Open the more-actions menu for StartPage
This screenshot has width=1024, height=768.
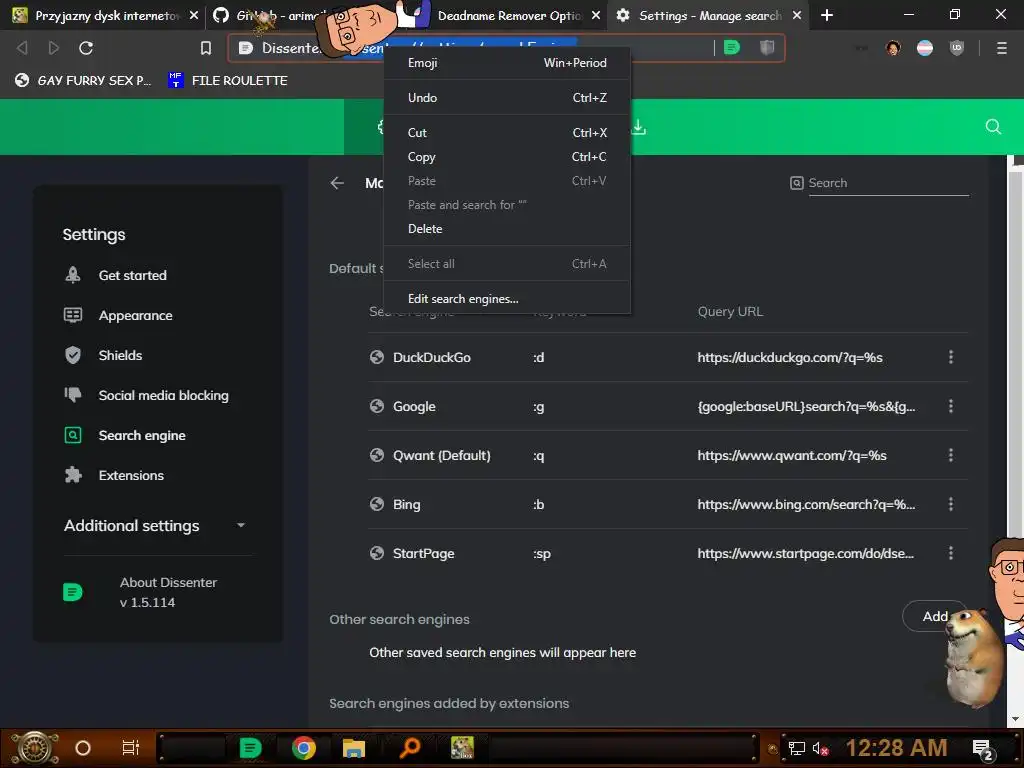[x=950, y=553]
